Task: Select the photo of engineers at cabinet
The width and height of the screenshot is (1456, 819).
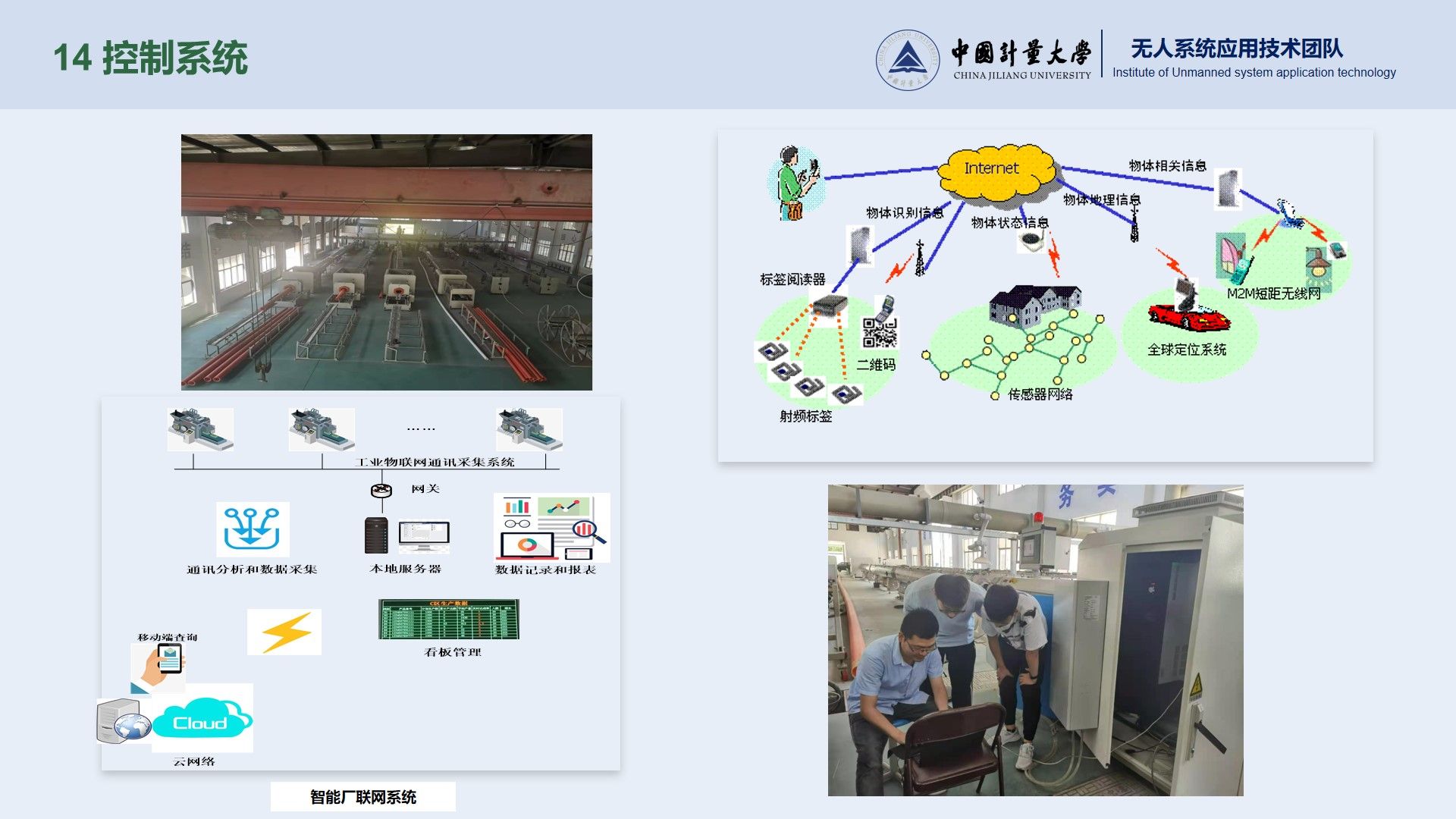Action: (1035, 640)
